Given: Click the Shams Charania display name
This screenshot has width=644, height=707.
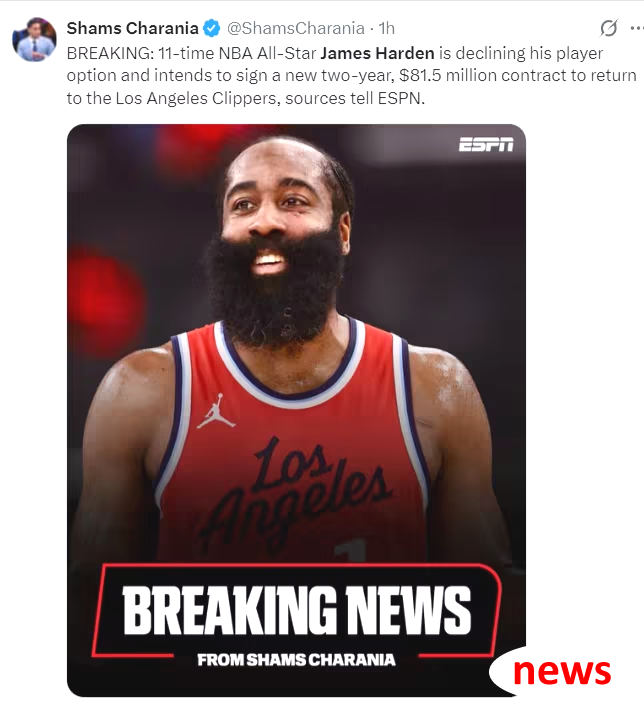Looking at the screenshot, I should coord(132,28).
